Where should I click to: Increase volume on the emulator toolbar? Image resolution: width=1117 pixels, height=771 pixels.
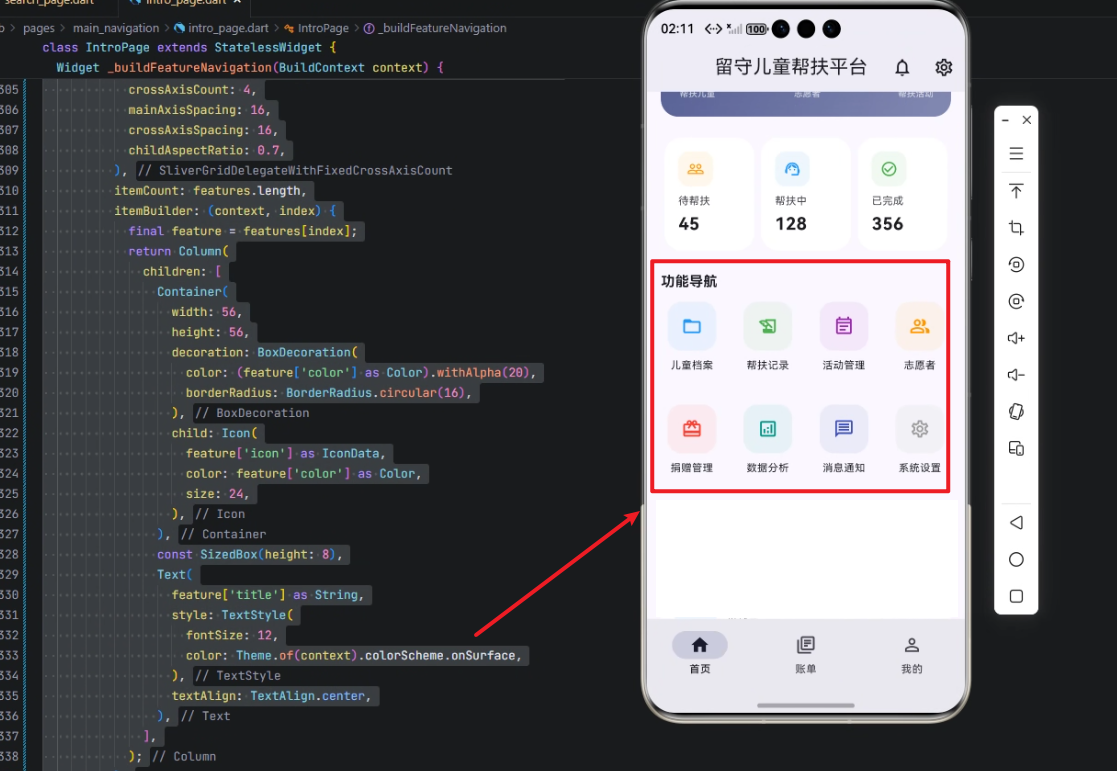point(1016,338)
